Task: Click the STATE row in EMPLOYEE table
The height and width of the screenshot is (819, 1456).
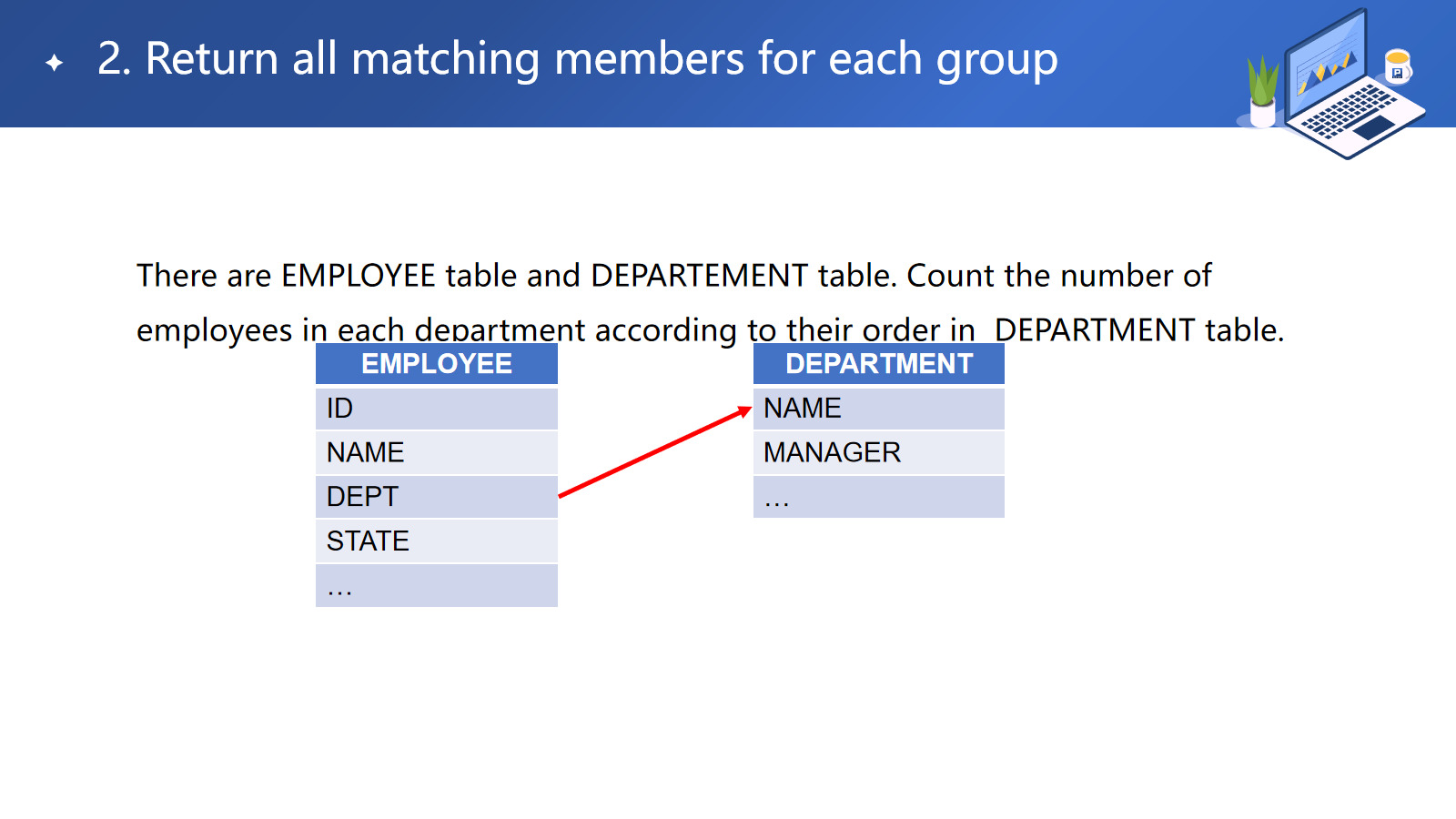Action: [x=436, y=541]
